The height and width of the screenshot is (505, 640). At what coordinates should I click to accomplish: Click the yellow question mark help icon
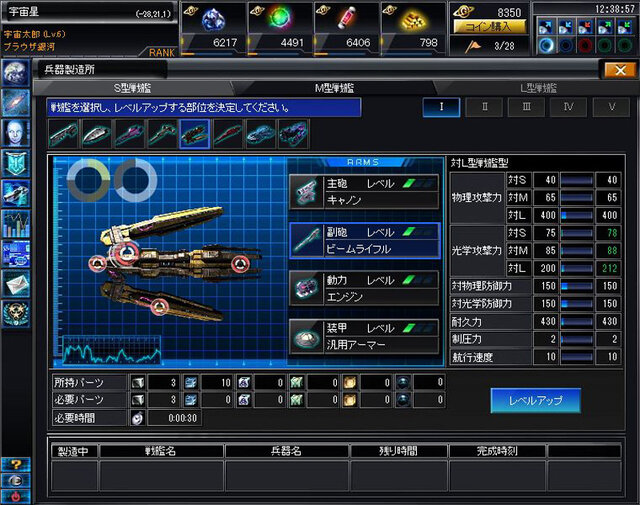tap(16, 464)
